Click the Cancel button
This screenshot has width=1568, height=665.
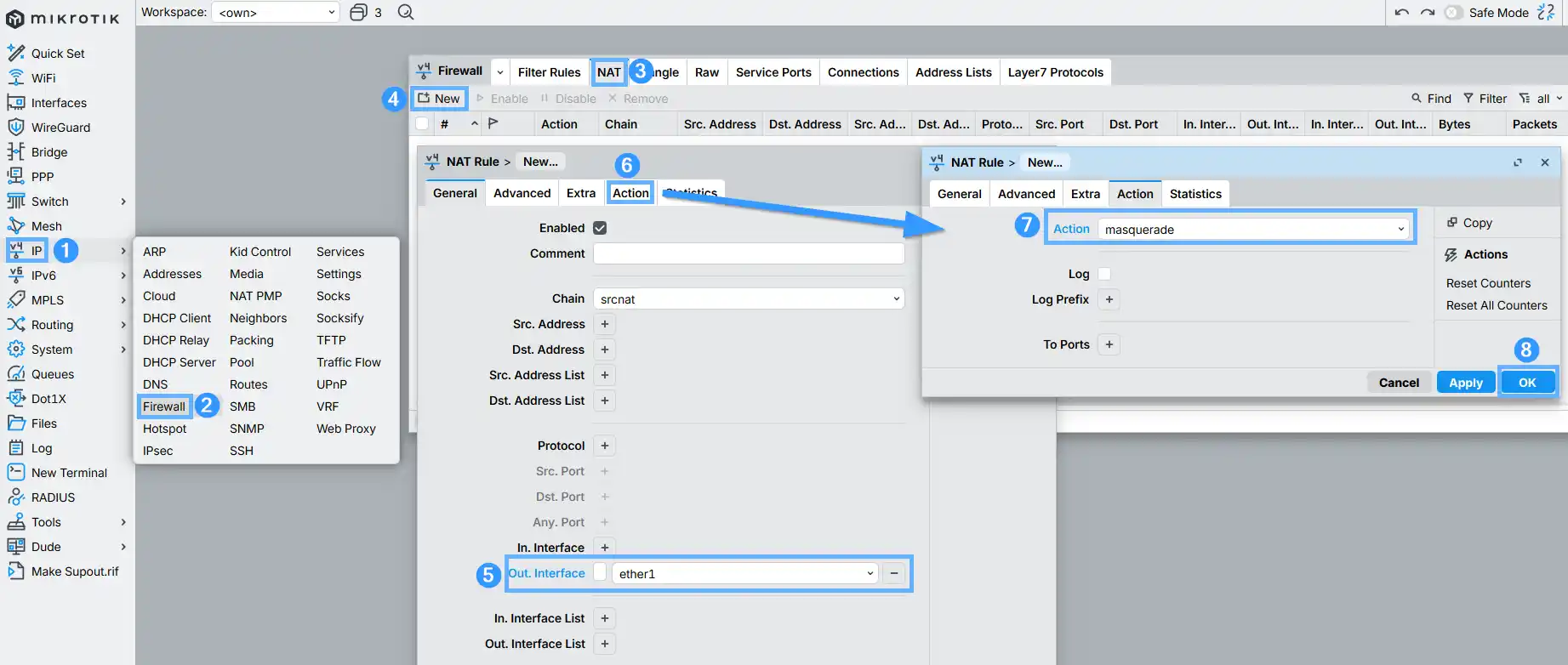(x=1399, y=383)
